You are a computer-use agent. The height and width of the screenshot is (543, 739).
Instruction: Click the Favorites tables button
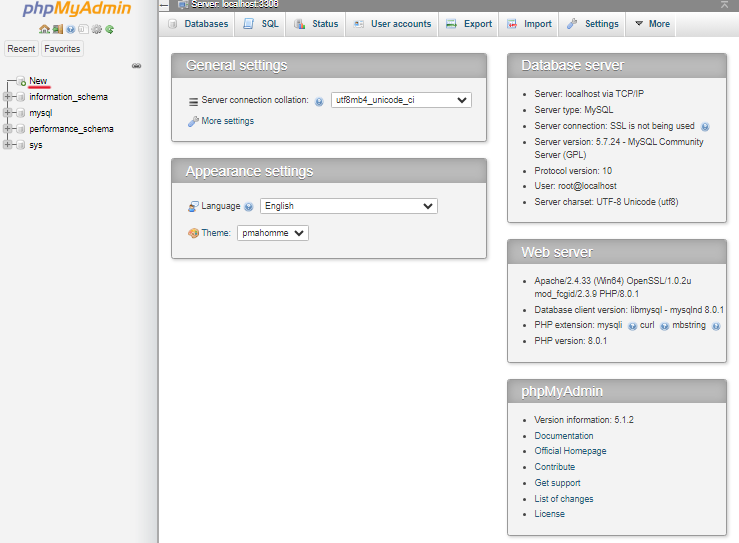pos(62,49)
